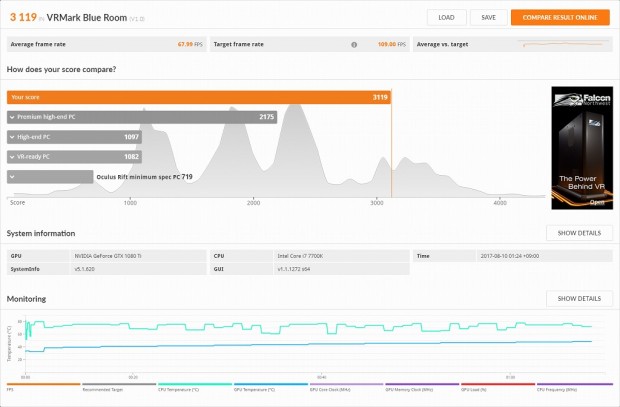Click the LOAD button
Image resolution: width=620 pixels, height=407 pixels.
pyautogui.click(x=446, y=17)
